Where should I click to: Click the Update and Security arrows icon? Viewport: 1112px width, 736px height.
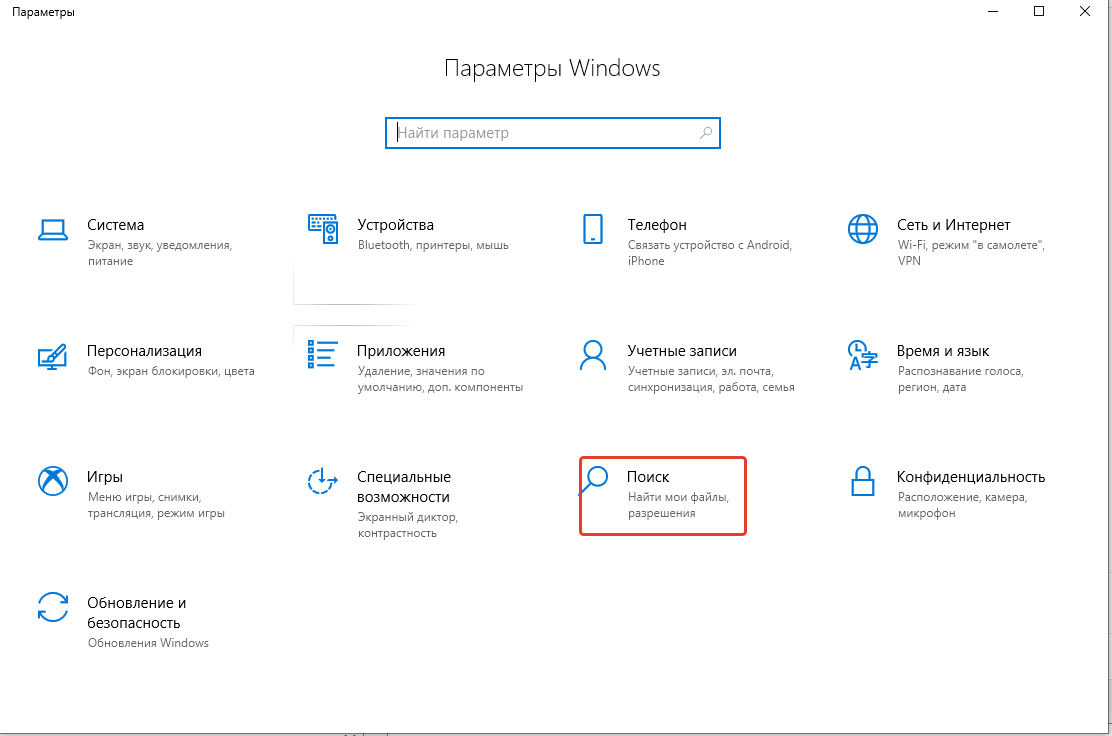click(52, 607)
